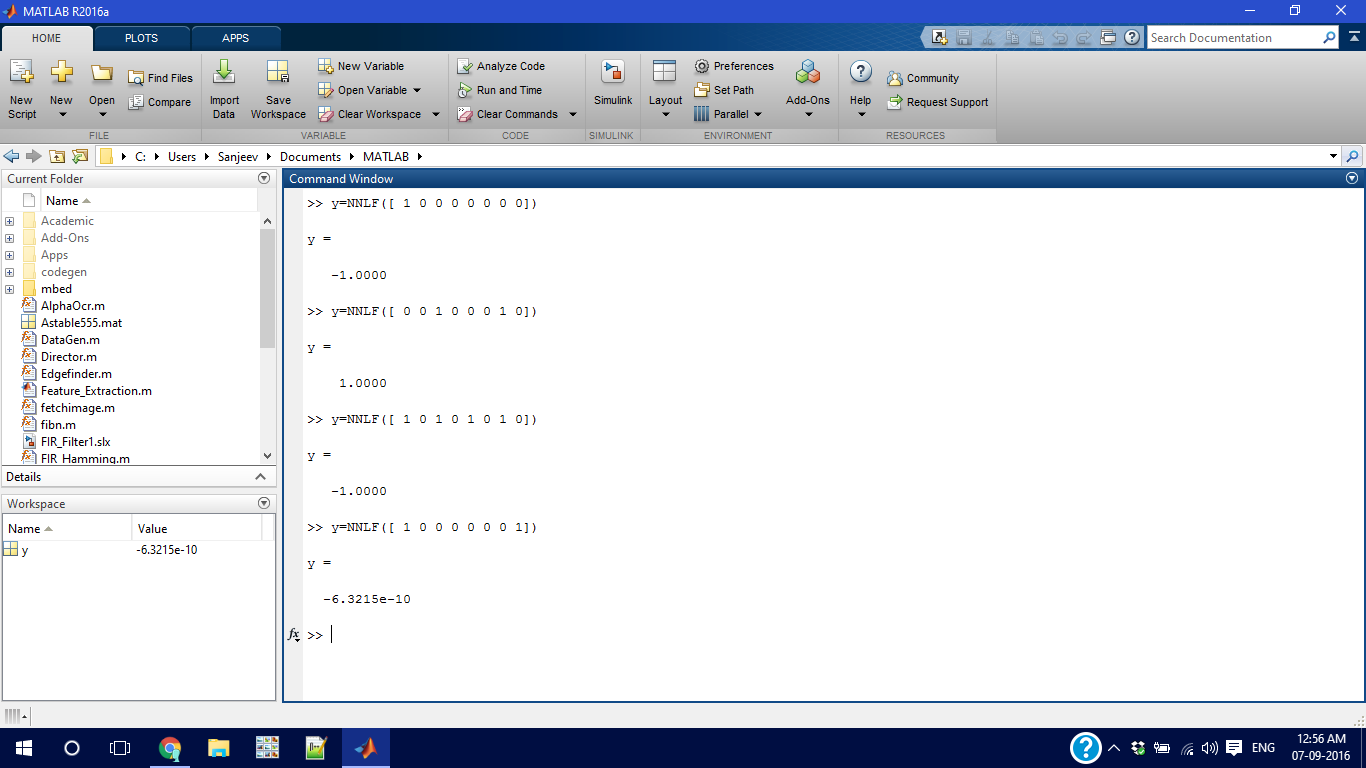Open the Windows Start menu
Screen dimensions: 1366x768
23,748
